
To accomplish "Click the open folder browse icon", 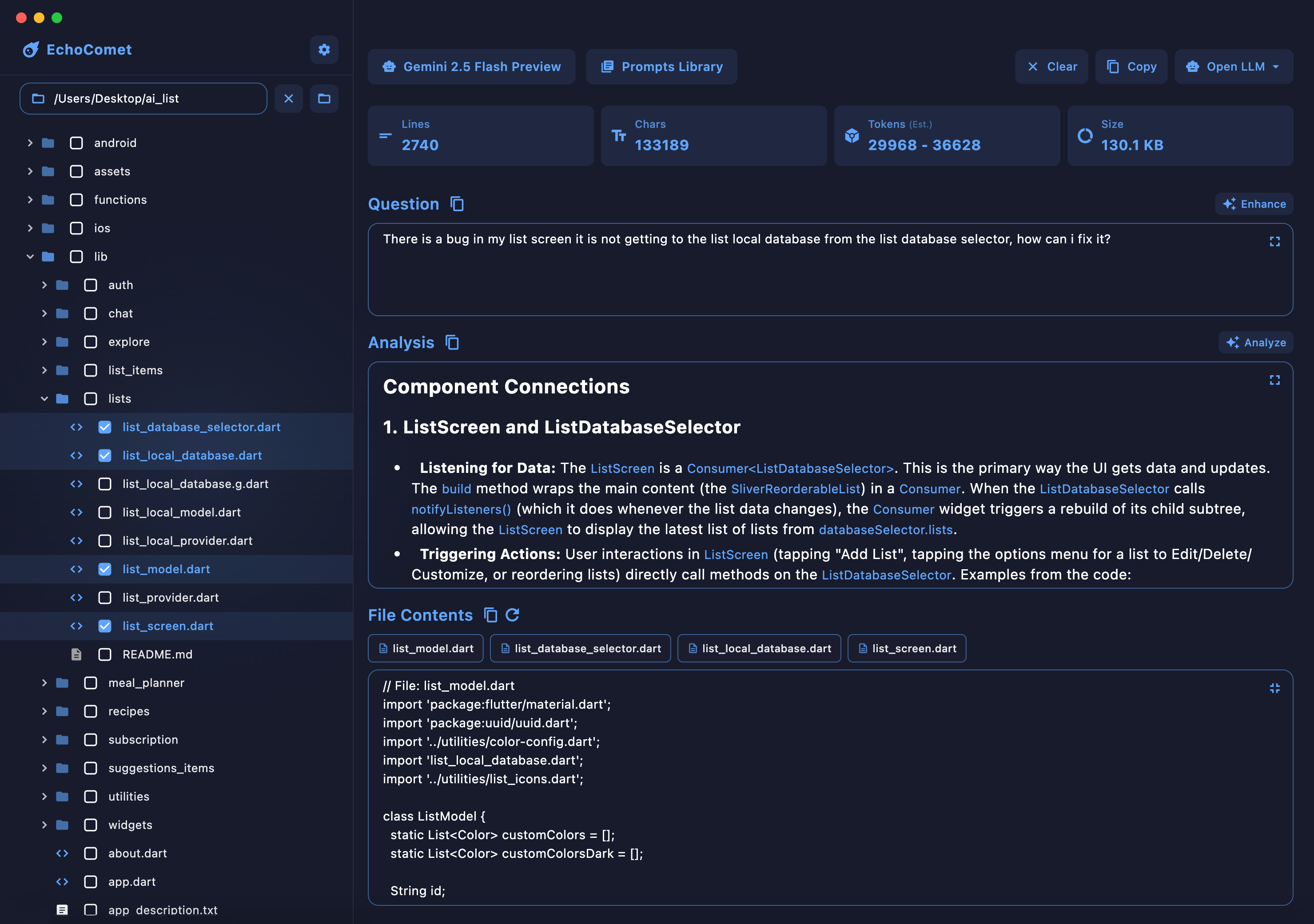I will 324,99.
